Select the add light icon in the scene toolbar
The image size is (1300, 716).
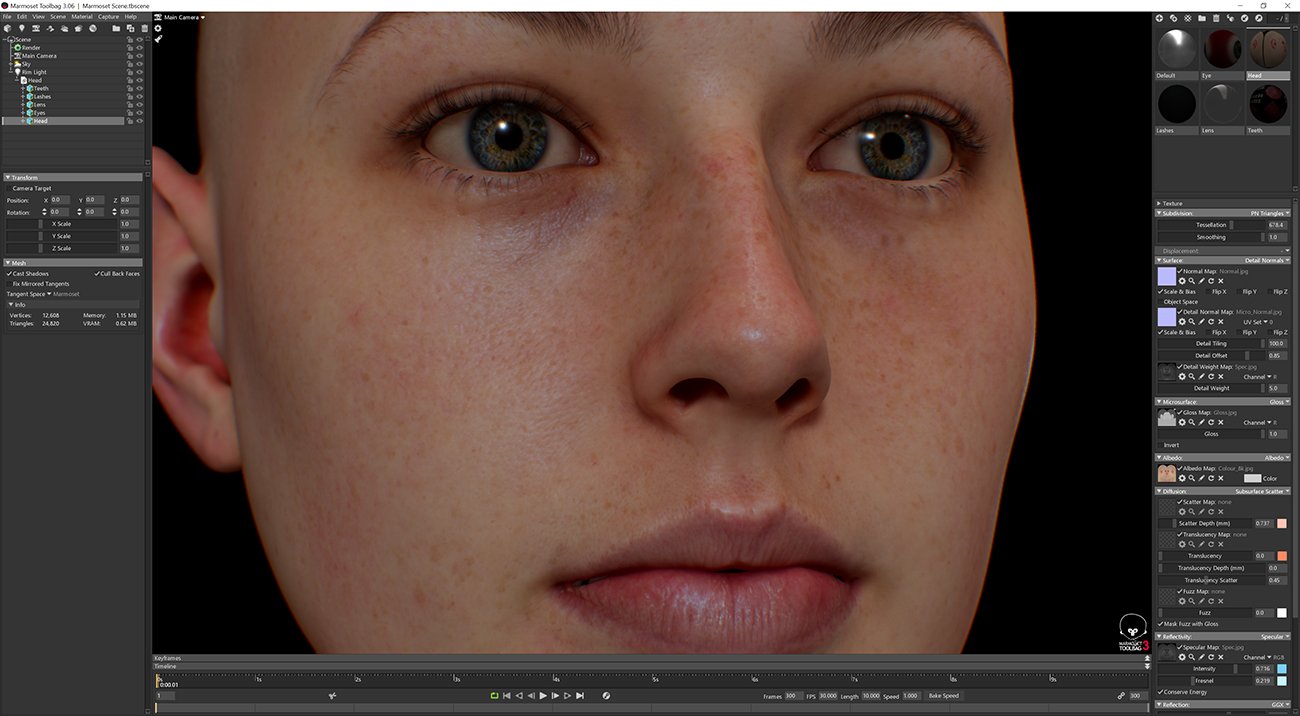pyautogui.click(x=22, y=29)
